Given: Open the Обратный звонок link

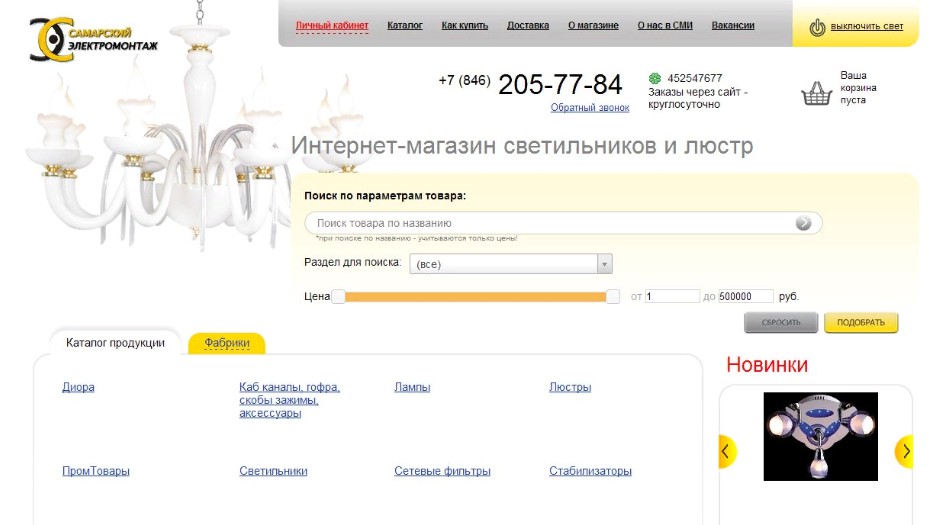Looking at the screenshot, I should 589,108.
